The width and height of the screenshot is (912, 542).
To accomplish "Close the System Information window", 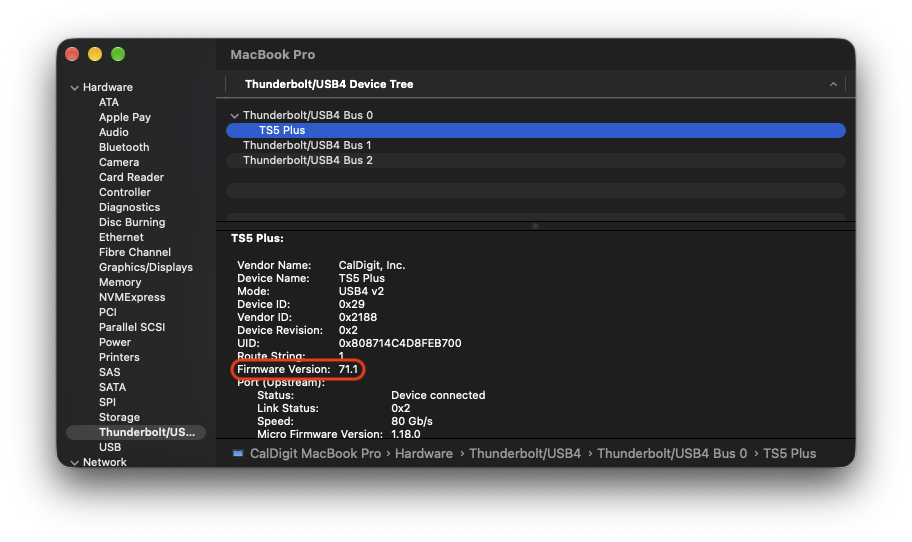I will (x=72, y=54).
